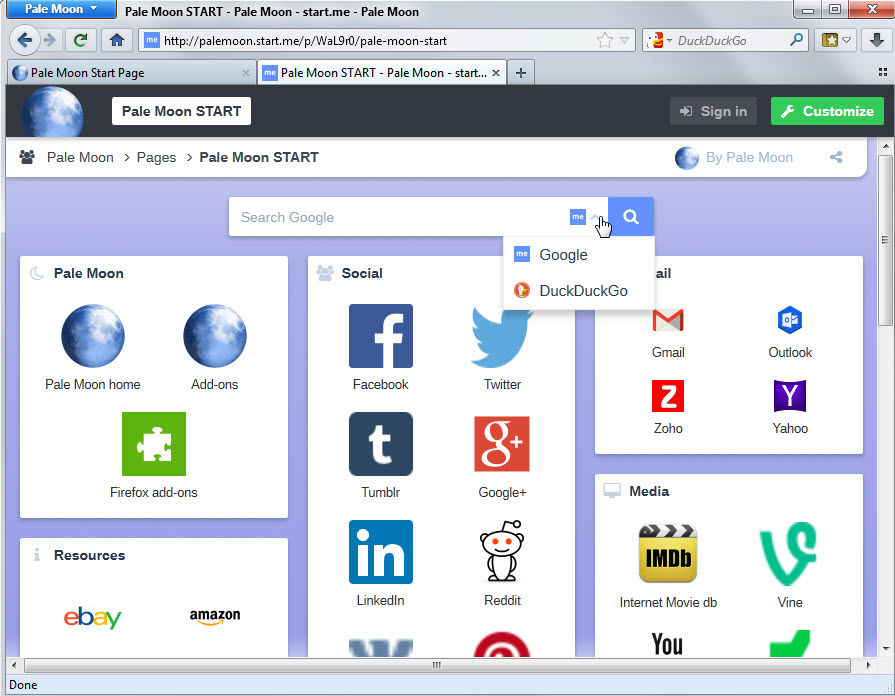Image resolution: width=895 pixels, height=696 pixels.
Task: Go back with the browser back arrow
Action: (x=25, y=40)
